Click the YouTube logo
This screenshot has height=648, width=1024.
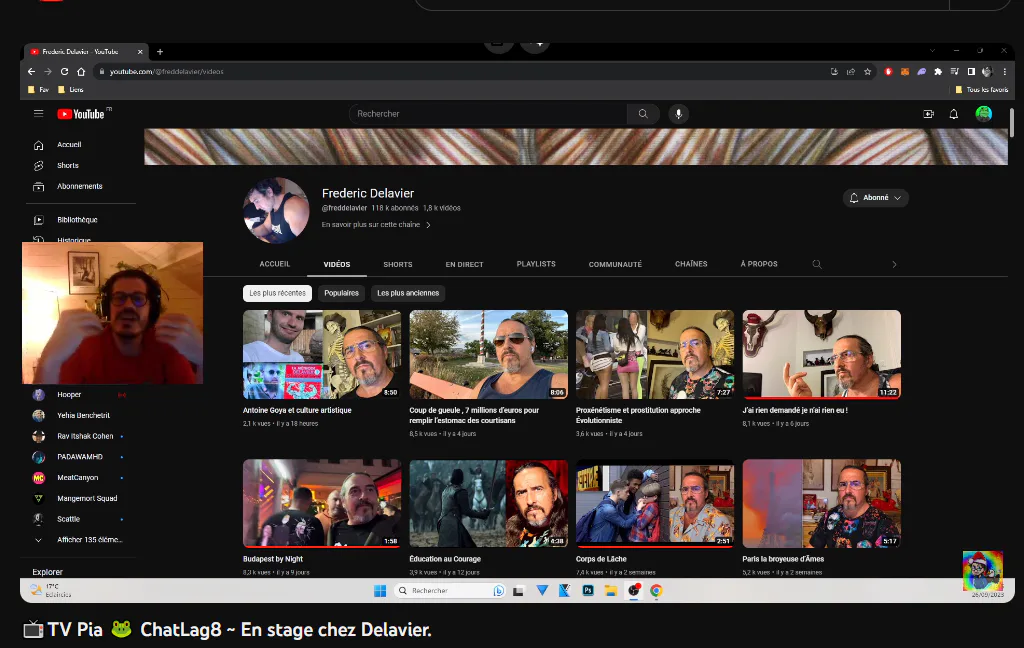point(81,114)
